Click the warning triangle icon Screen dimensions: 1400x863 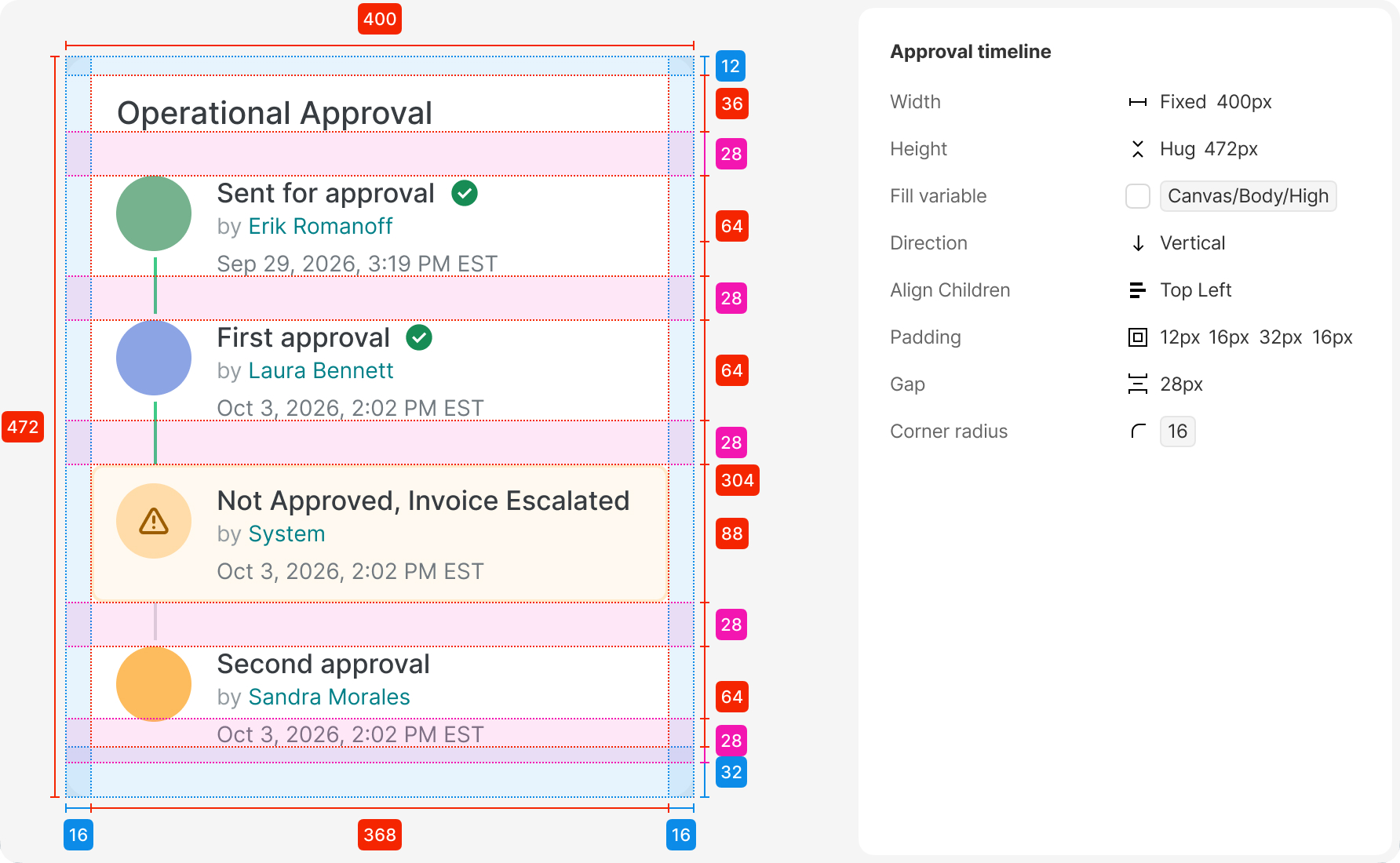154,521
